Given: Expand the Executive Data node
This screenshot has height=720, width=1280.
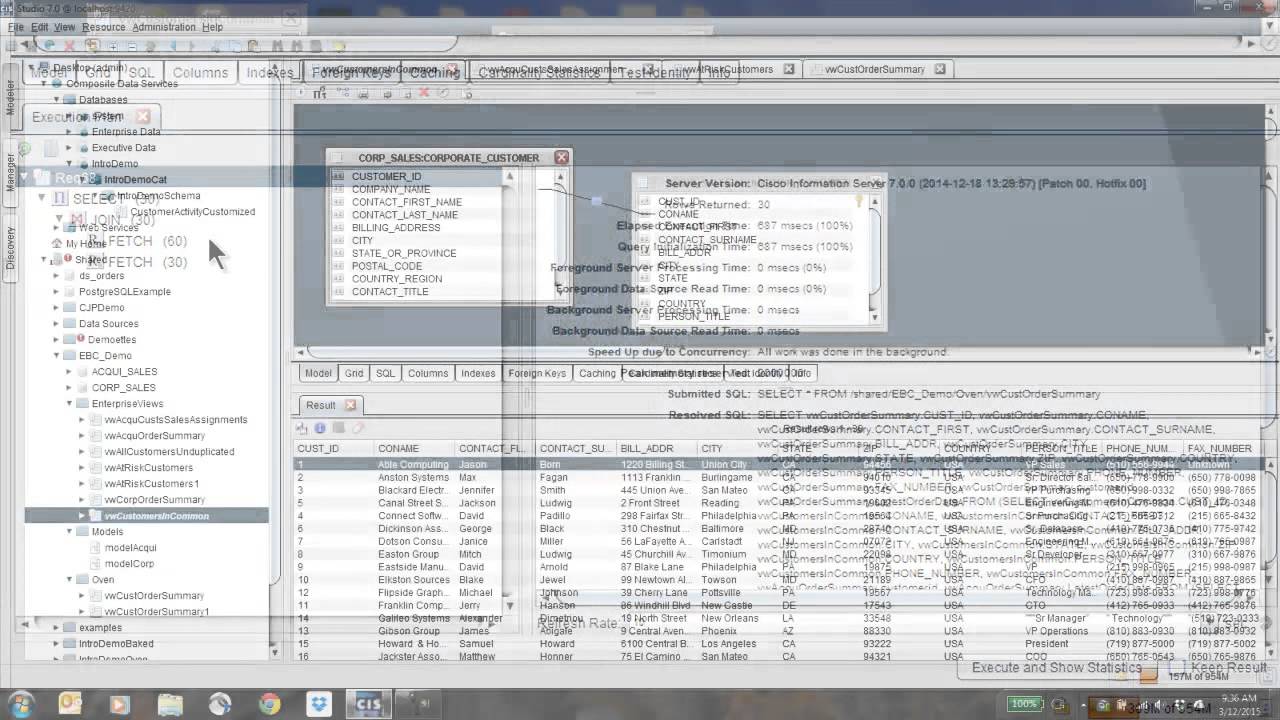Looking at the screenshot, I should click(69, 148).
